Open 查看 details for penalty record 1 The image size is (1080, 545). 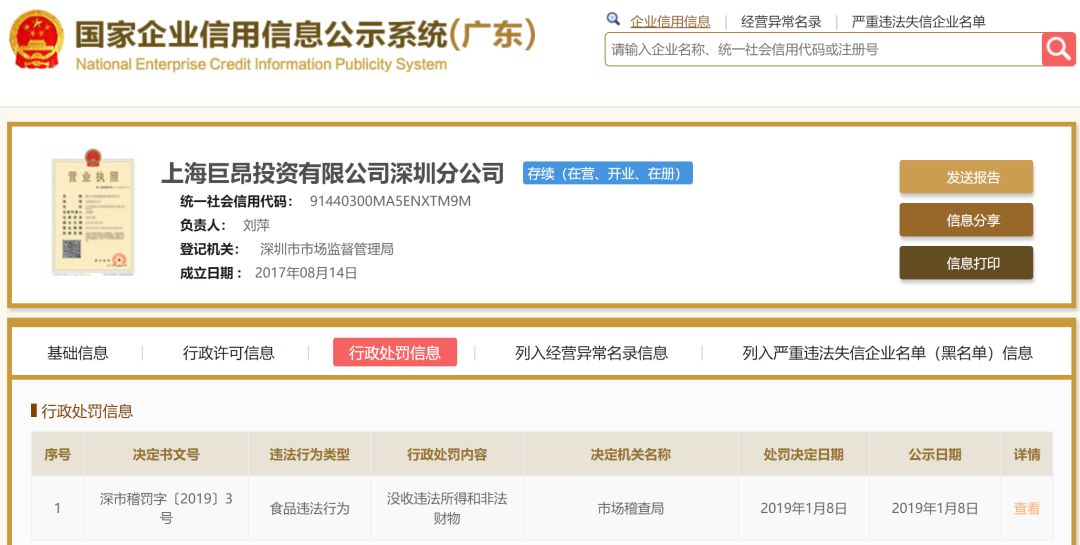point(1027,508)
